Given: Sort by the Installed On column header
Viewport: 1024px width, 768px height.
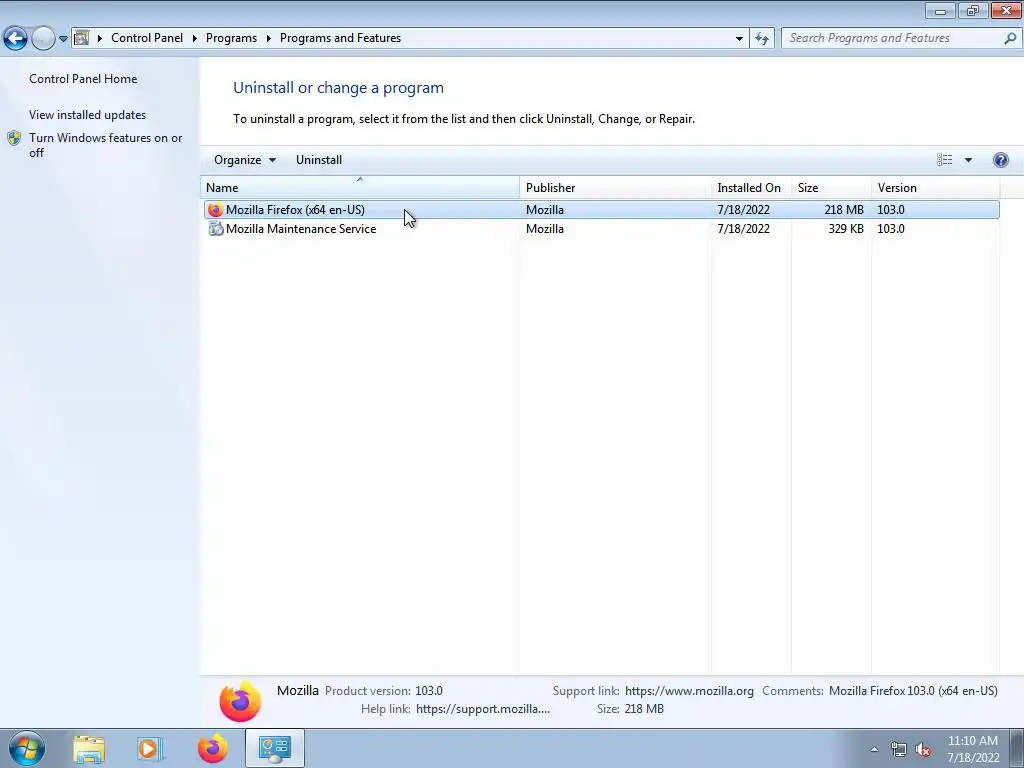Looking at the screenshot, I should (x=751, y=187).
